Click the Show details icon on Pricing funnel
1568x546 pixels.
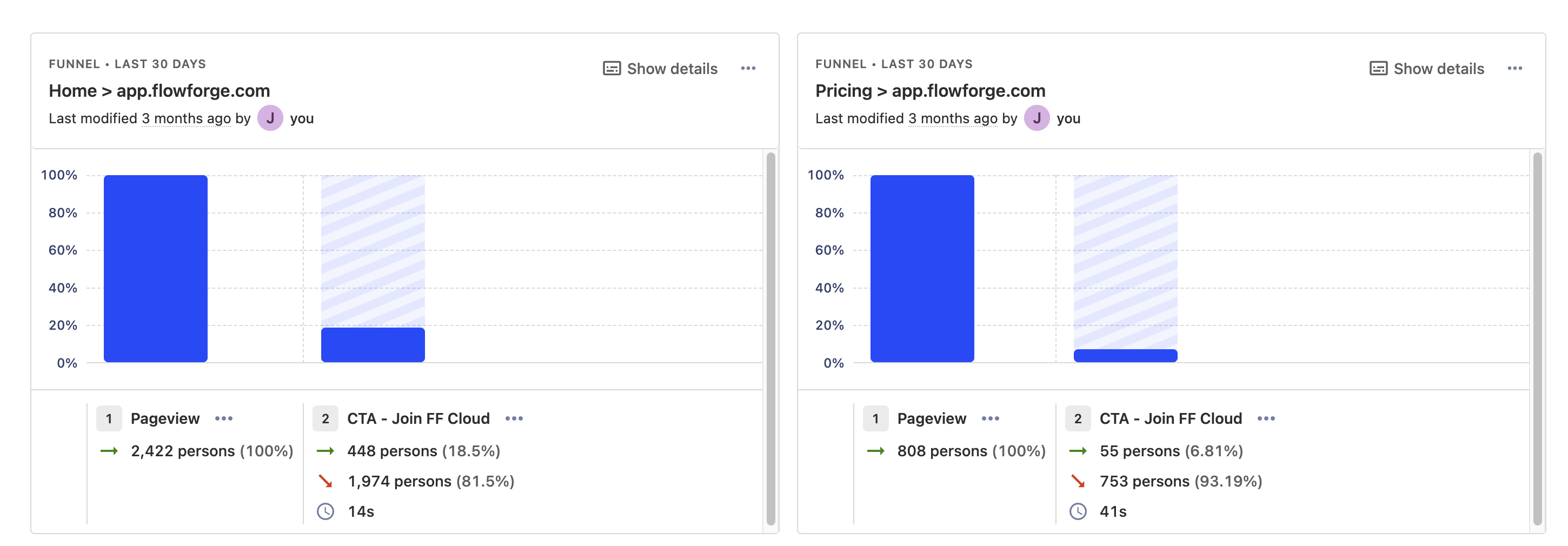coord(1378,68)
